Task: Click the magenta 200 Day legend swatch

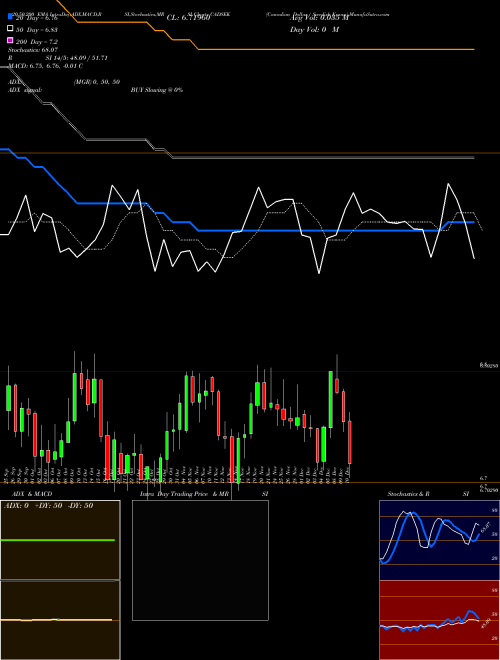Action: [x=10, y=41]
